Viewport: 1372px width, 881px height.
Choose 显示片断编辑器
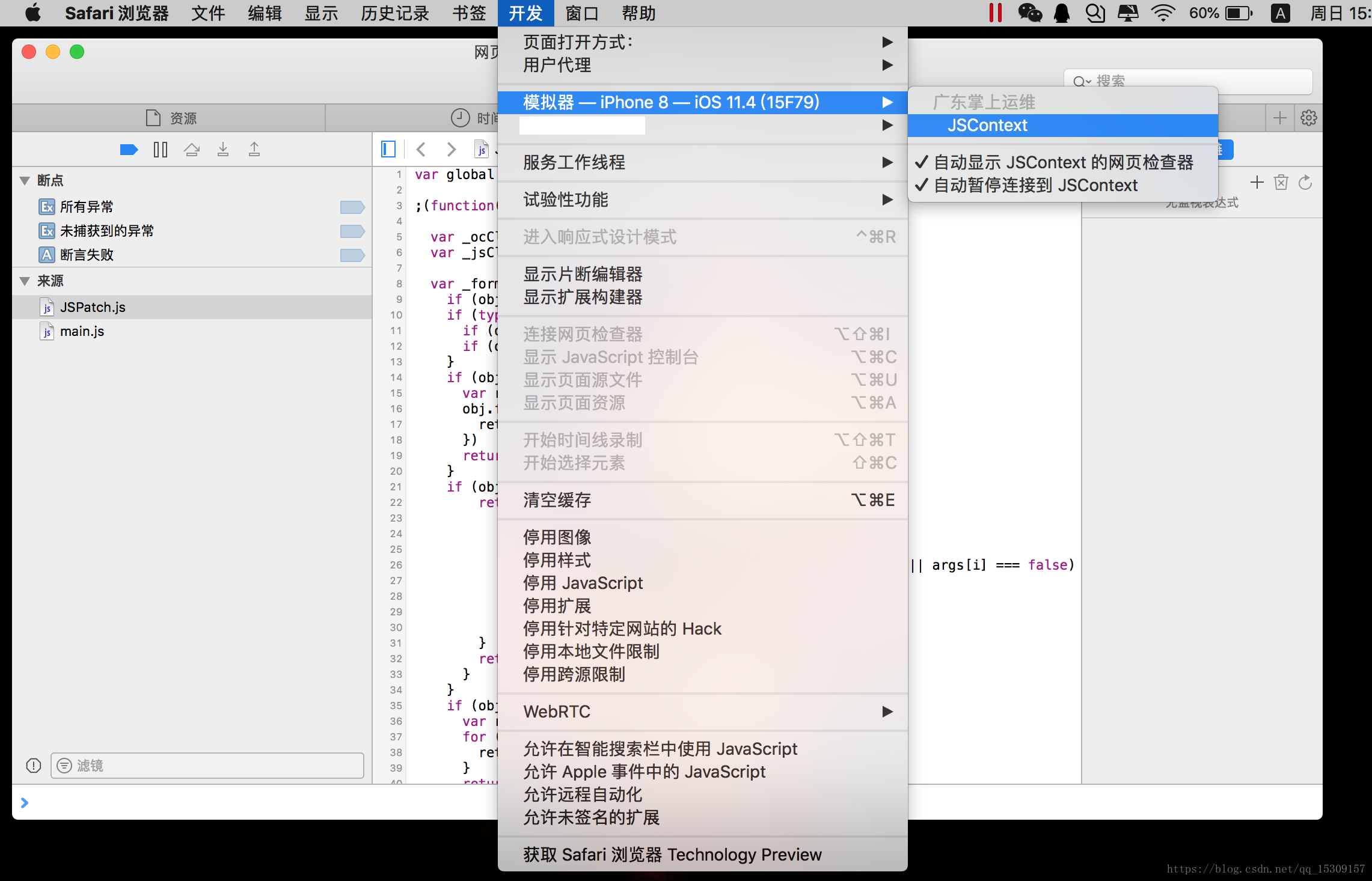[x=702, y=274]
